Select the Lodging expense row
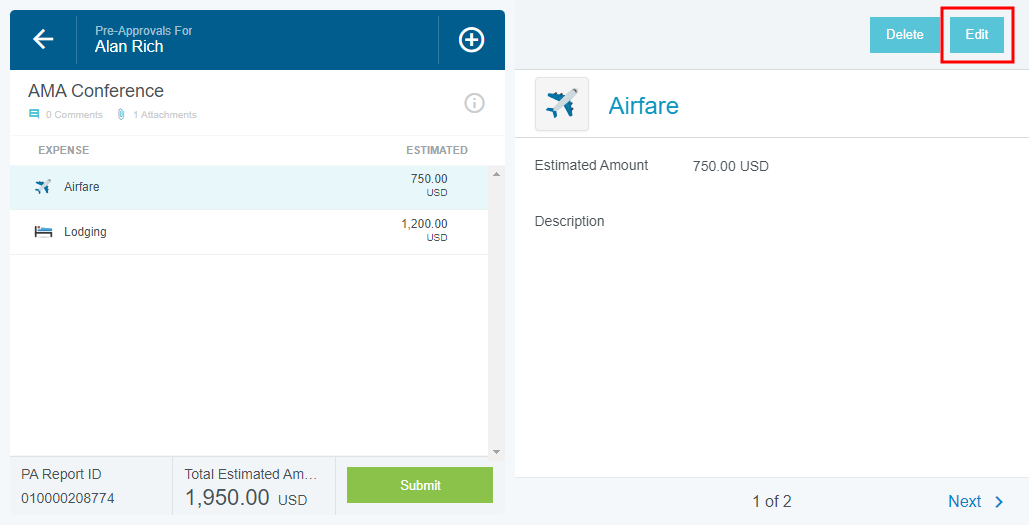Screen dimensions: 1029x525 click(x=249, y=232)
